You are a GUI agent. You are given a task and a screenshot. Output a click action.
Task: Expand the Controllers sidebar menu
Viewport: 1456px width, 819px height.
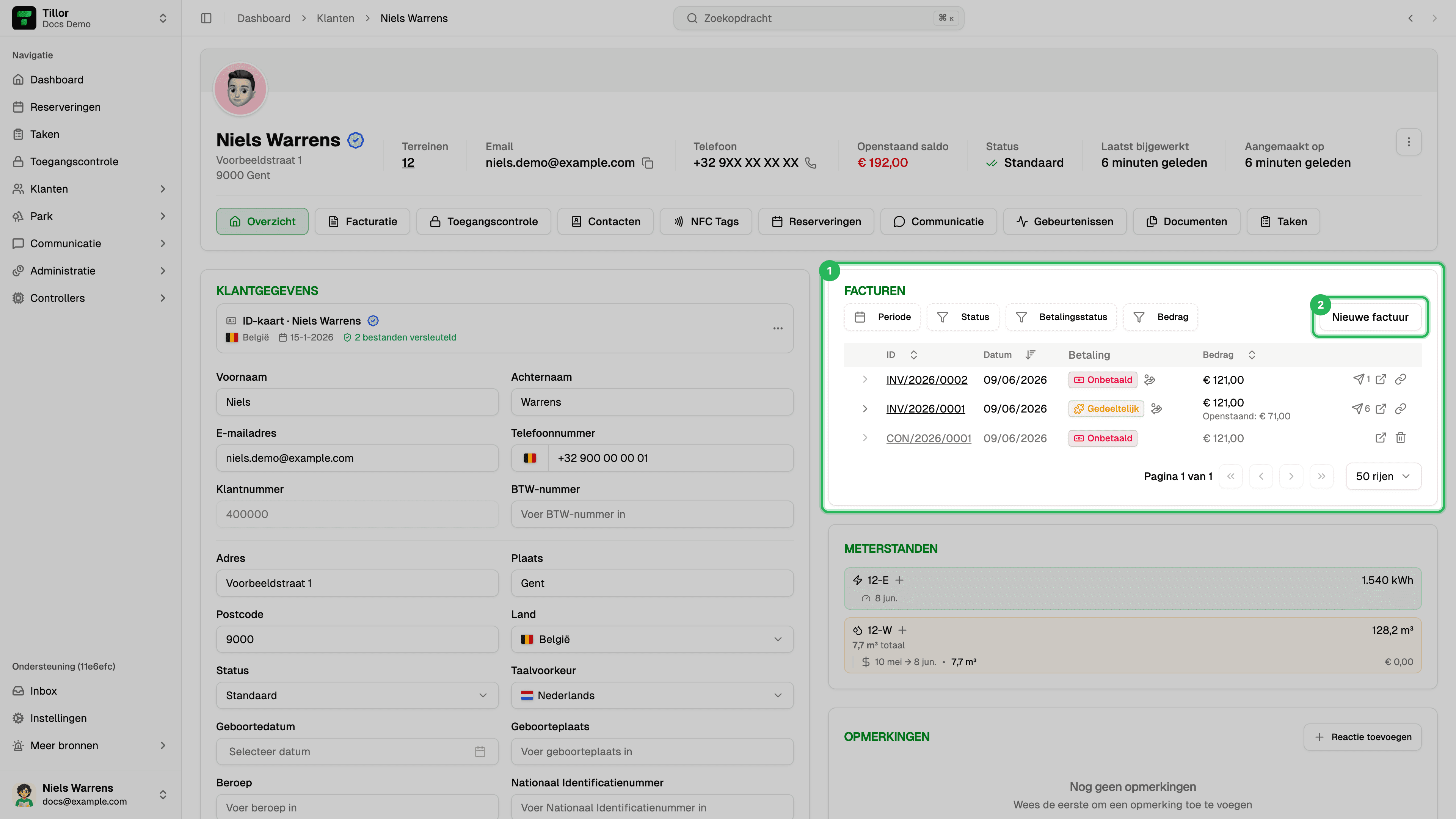162,298
